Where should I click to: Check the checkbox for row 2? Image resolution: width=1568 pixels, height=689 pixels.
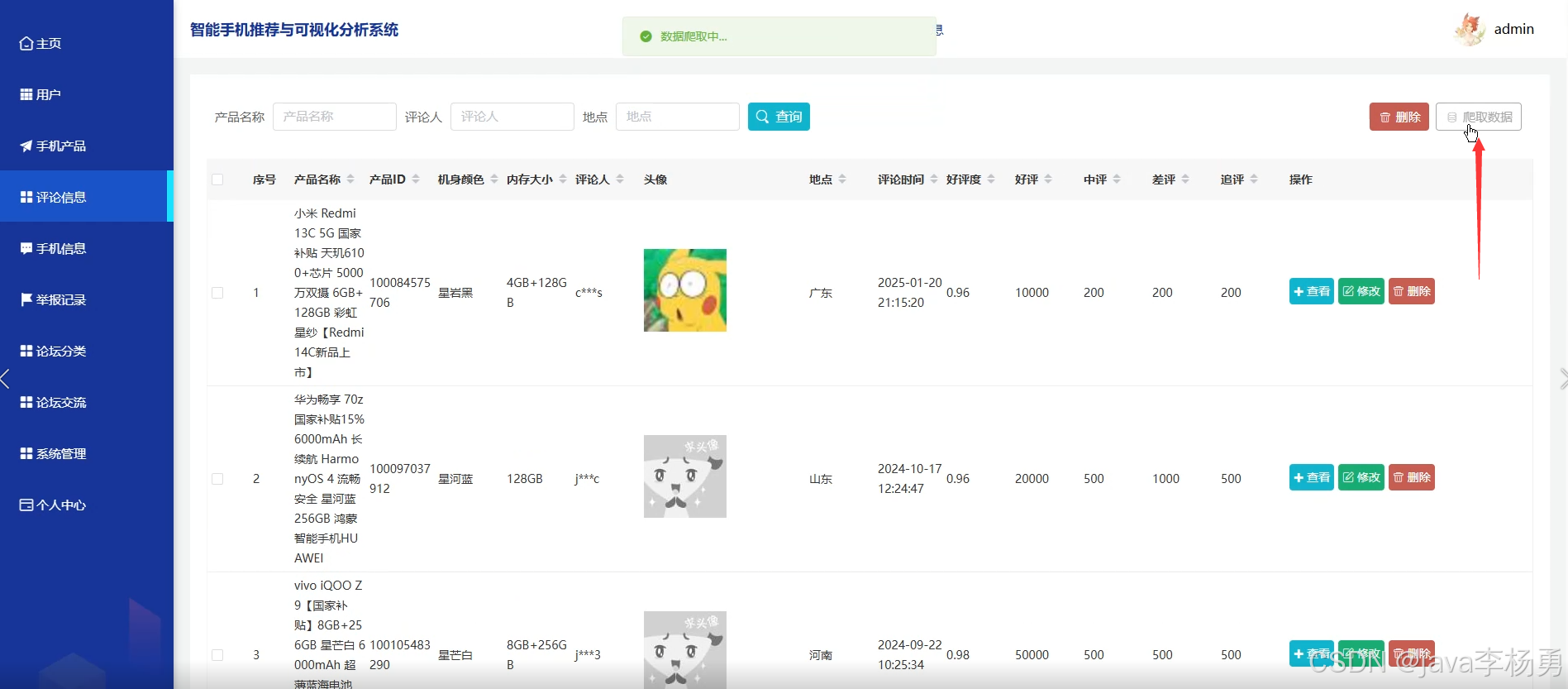pos(217,479)
